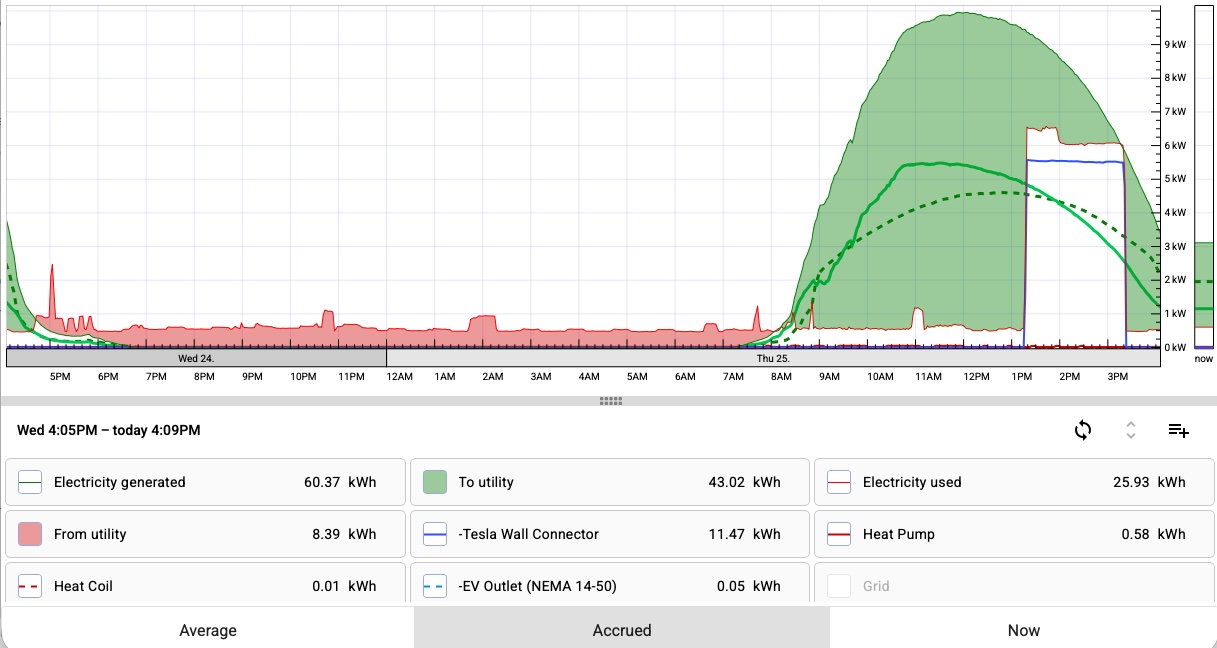1217x648 pixels.
Task: Select the Wed 24. day bar
Action: point(196,357)
